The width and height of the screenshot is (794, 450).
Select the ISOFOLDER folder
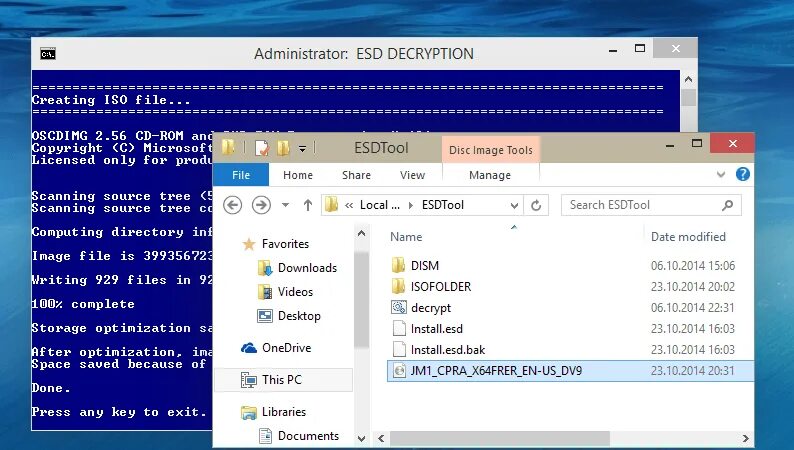[x=441, y=287]
